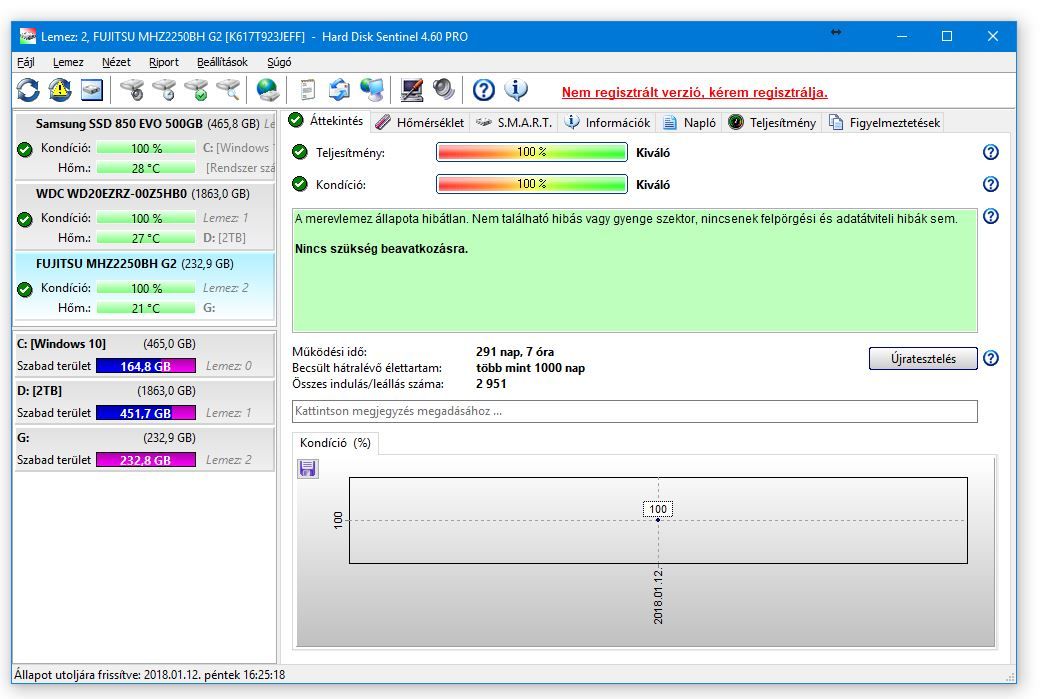Screen dimensions: 1059x699
Task: Click the hard disk with clock icon
Action: pyautogui.click(x=164, y=90)
